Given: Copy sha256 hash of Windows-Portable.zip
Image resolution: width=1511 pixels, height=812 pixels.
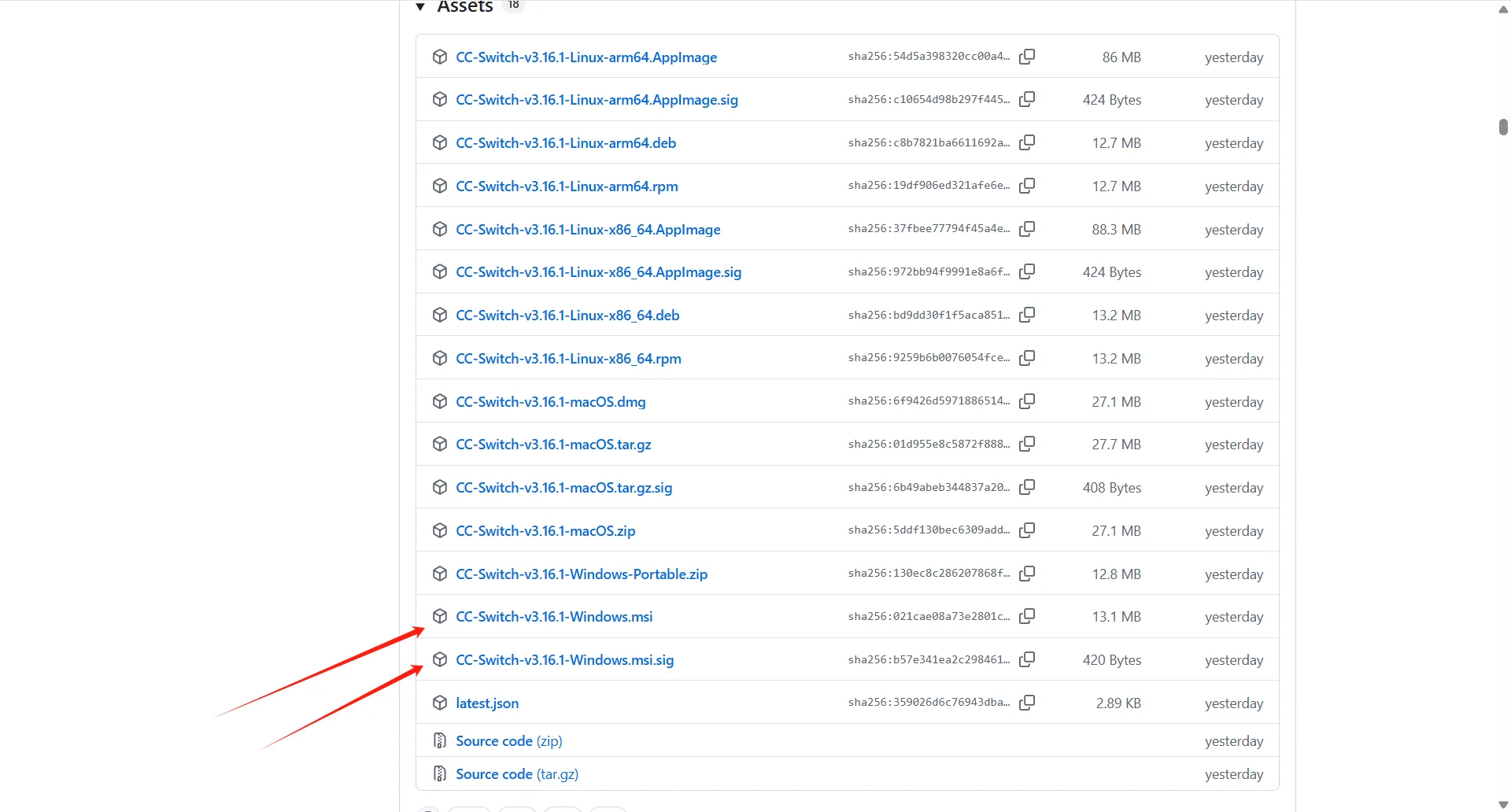Looking at the screenshot, I should pos(1027,574).
